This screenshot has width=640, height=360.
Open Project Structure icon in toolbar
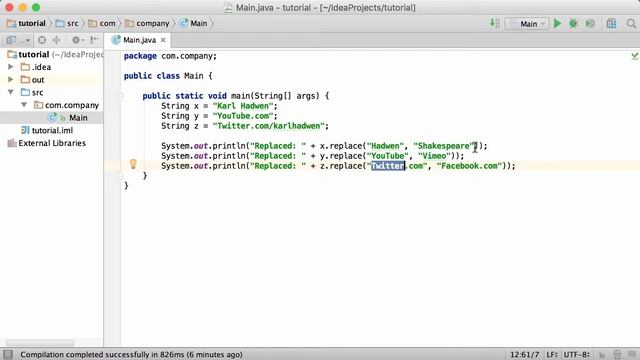coord(611,24)
